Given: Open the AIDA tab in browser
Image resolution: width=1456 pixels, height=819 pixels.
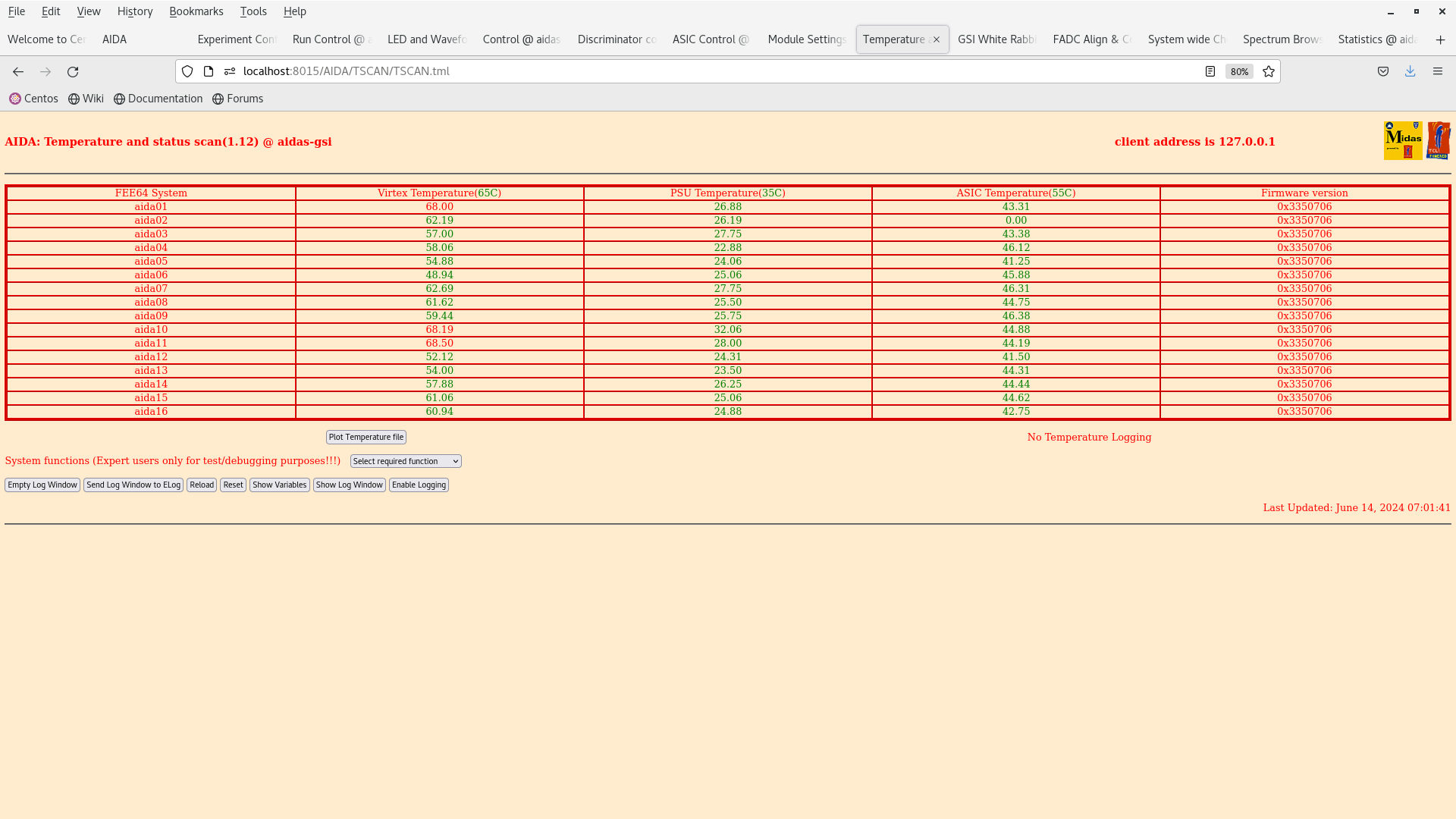Looking at the screenshot, I should (114, 39).
